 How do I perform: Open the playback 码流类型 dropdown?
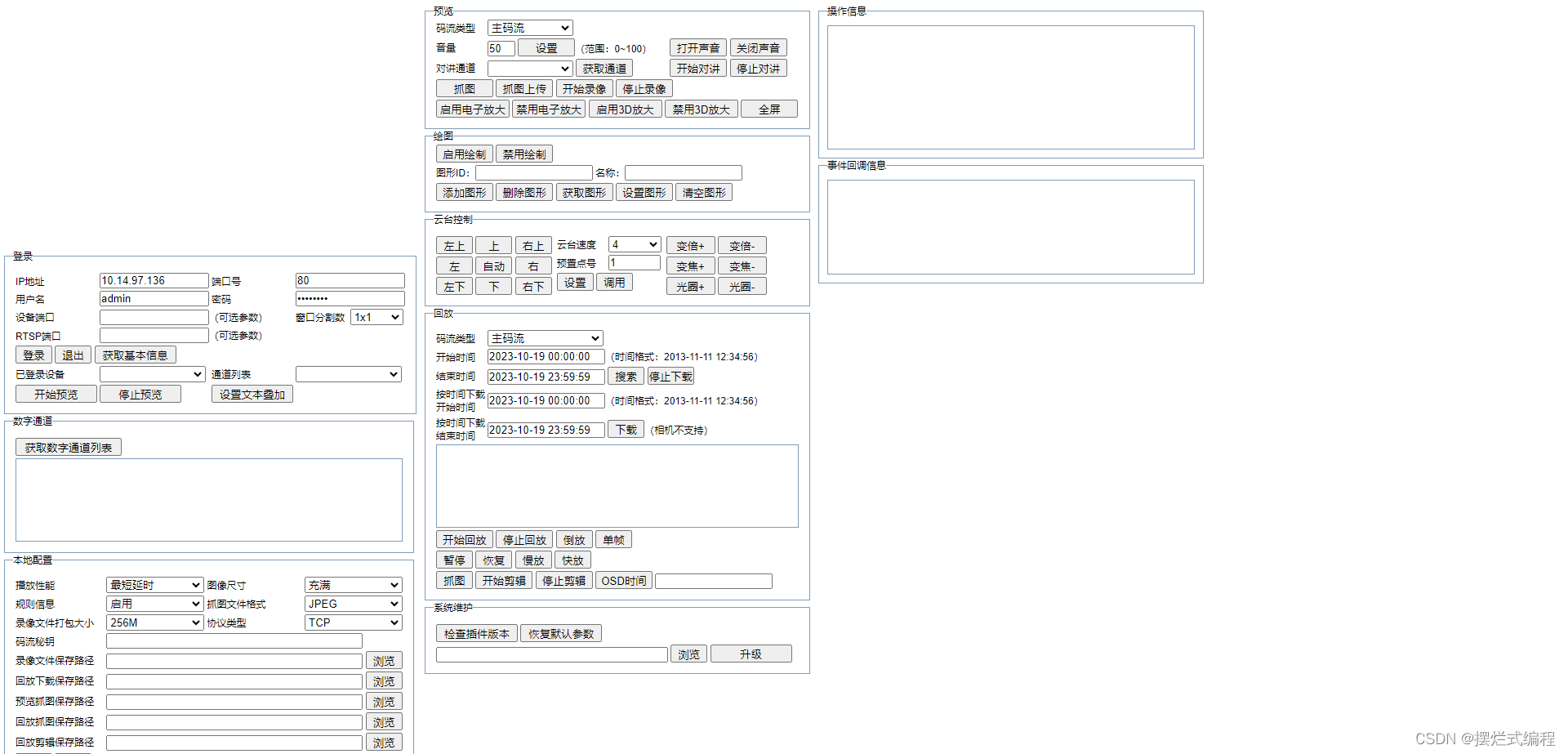tap(545, 338)
